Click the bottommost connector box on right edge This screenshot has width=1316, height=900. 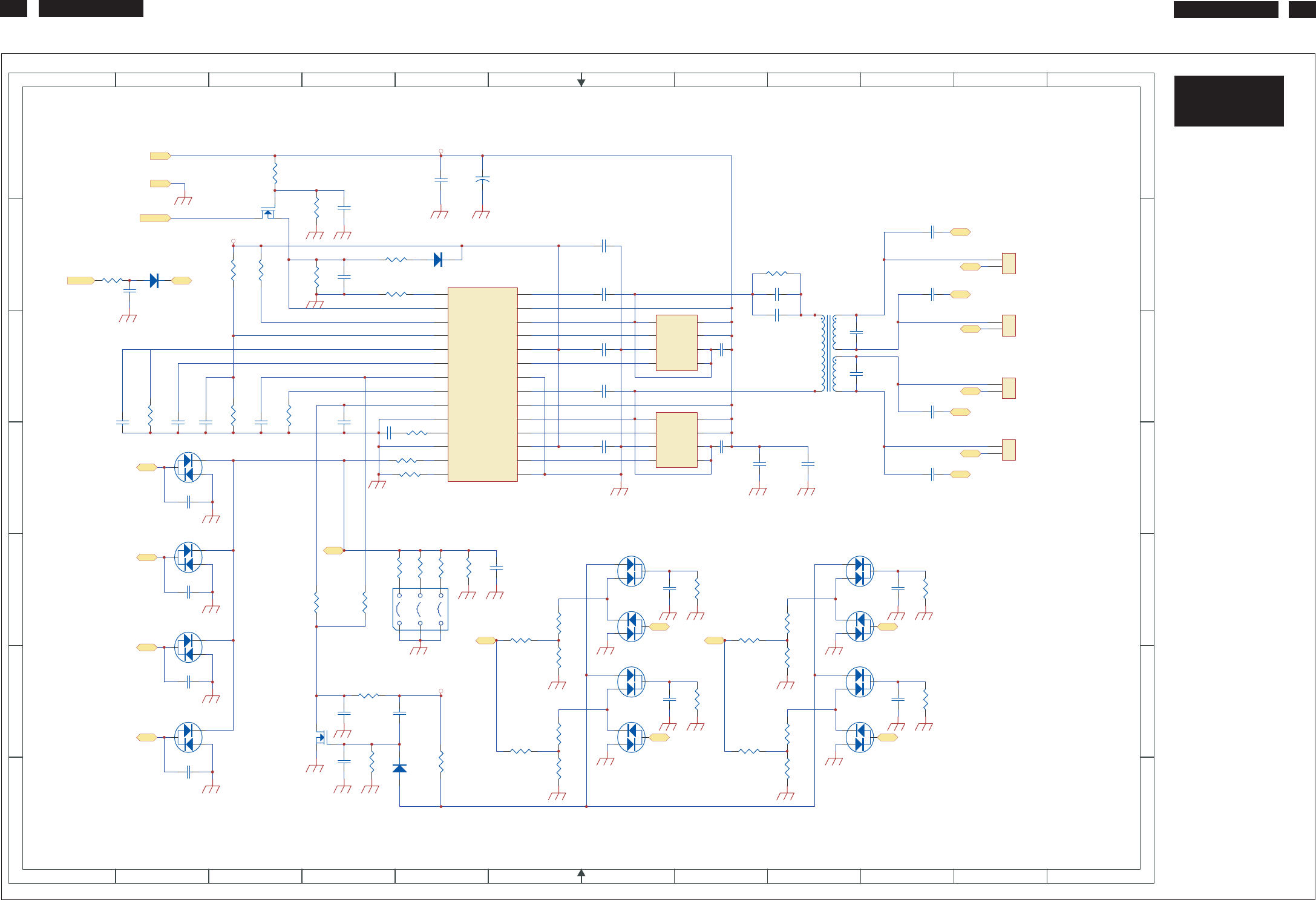click(1009, 450)
